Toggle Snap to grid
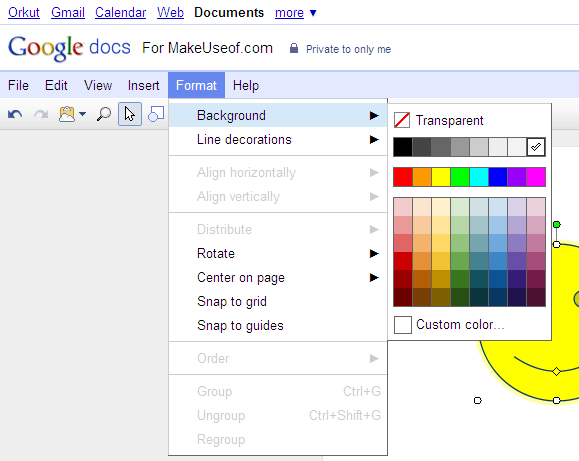Image resolution: width=579 pixels, height=461 pixels. (x=278, y=301)
